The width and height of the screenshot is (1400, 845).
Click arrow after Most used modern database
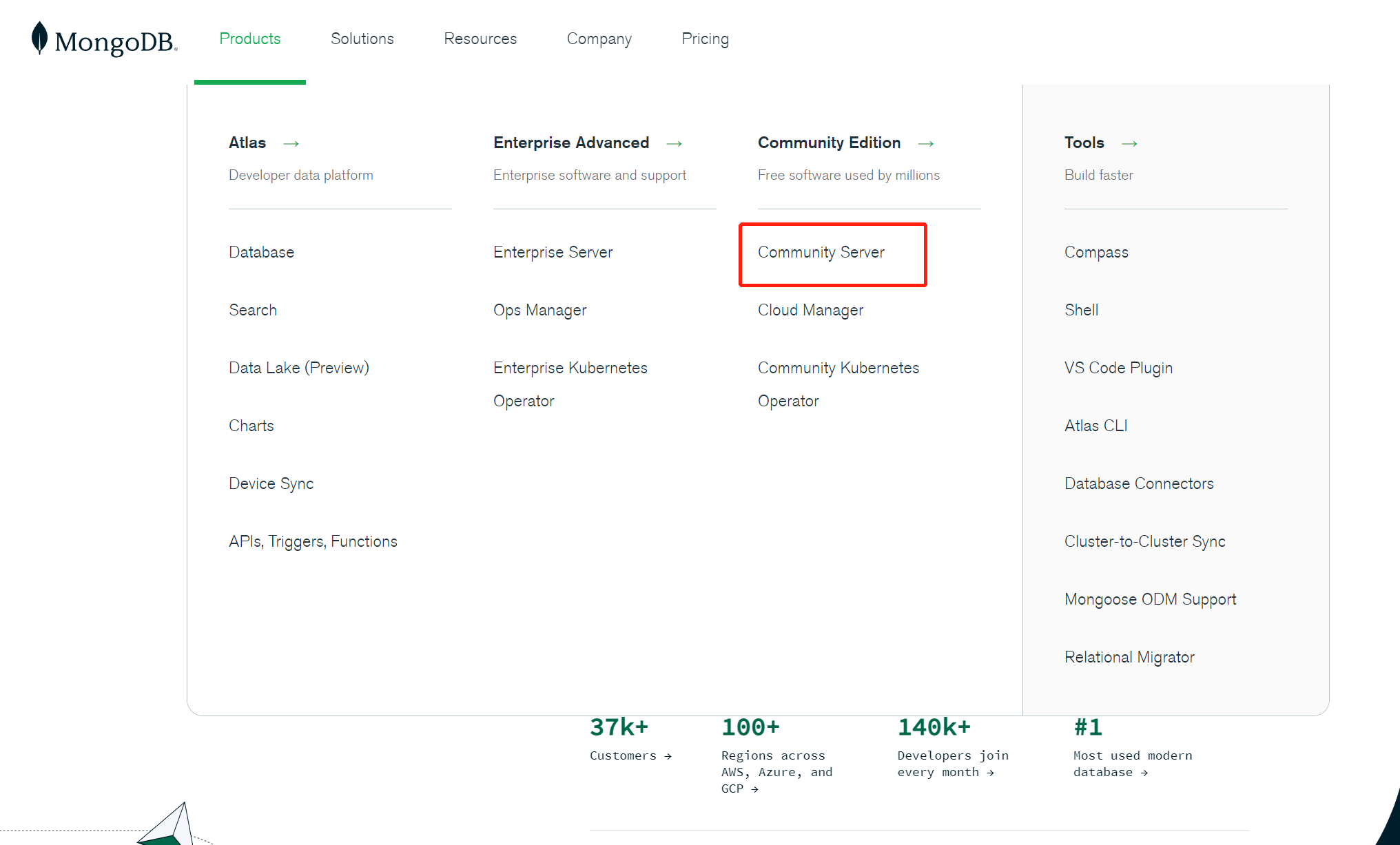pos(1144,773)
